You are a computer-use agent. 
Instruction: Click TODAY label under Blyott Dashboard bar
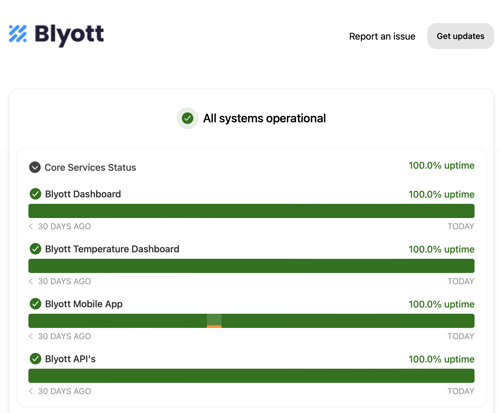461,226
